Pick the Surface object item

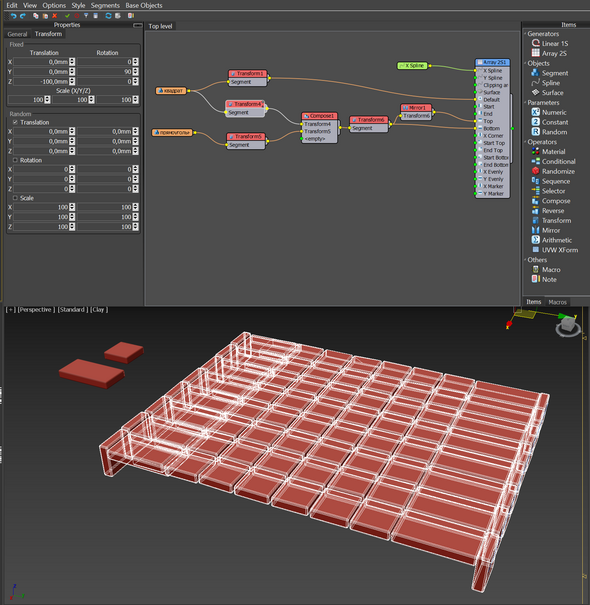tap(548, 93)
